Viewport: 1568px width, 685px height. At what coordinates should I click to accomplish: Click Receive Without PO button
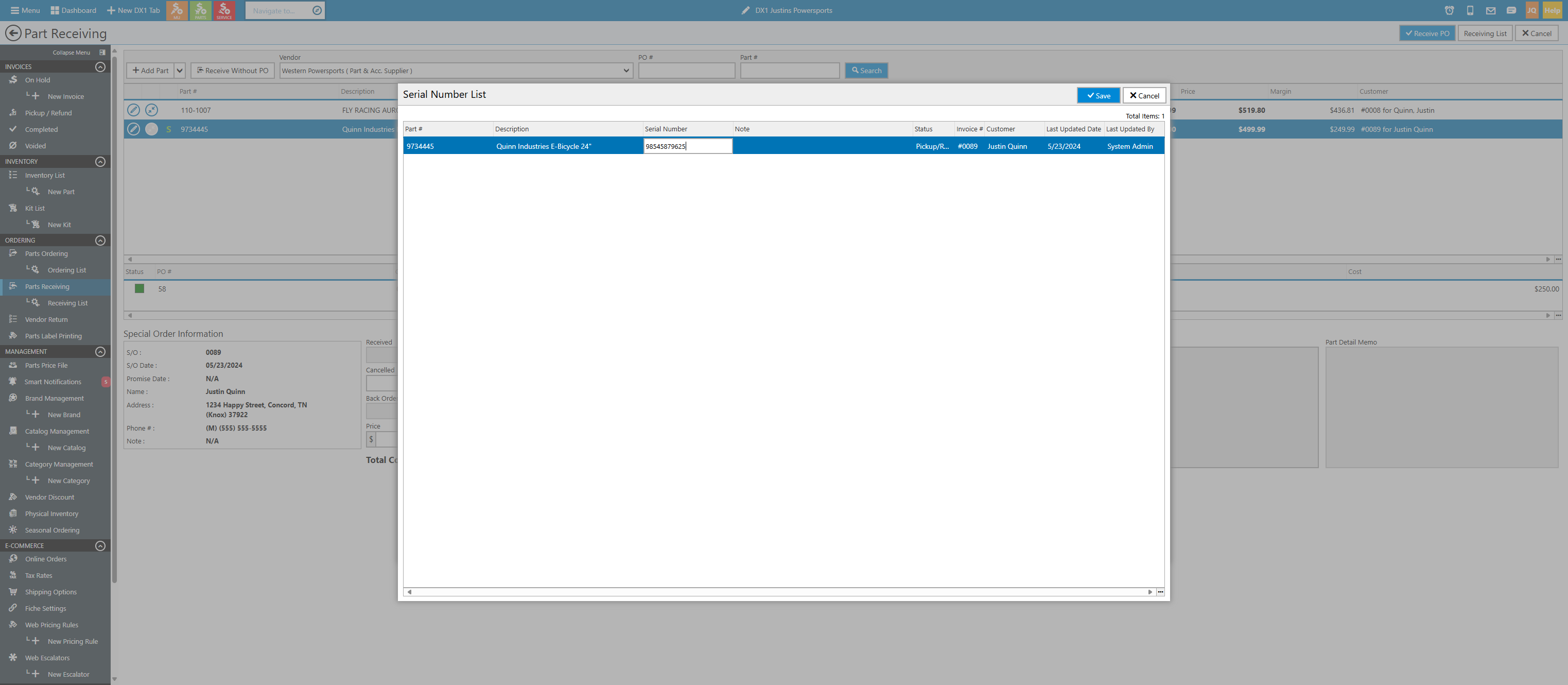click(x=233, y=71)
